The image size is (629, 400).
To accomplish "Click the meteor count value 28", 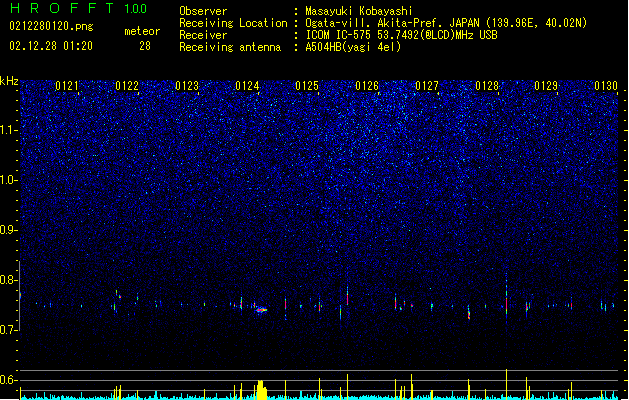I will (145, 46).
